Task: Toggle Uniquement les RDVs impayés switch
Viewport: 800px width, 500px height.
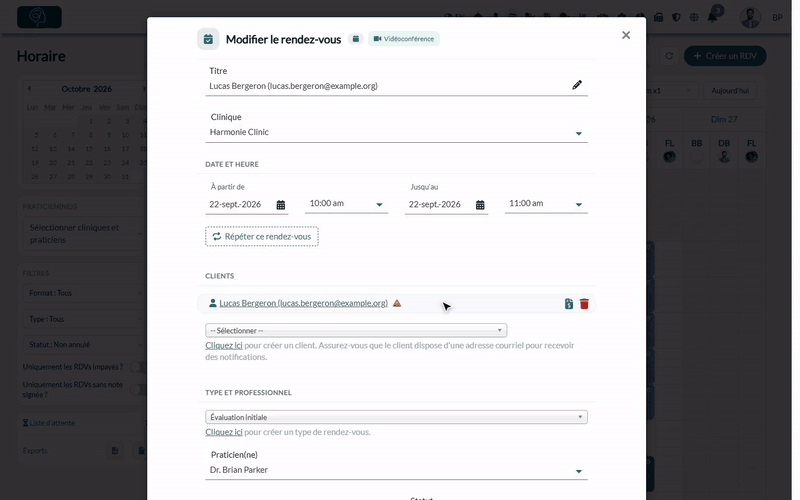Action: pyautogui.click(x=138, y=367)
